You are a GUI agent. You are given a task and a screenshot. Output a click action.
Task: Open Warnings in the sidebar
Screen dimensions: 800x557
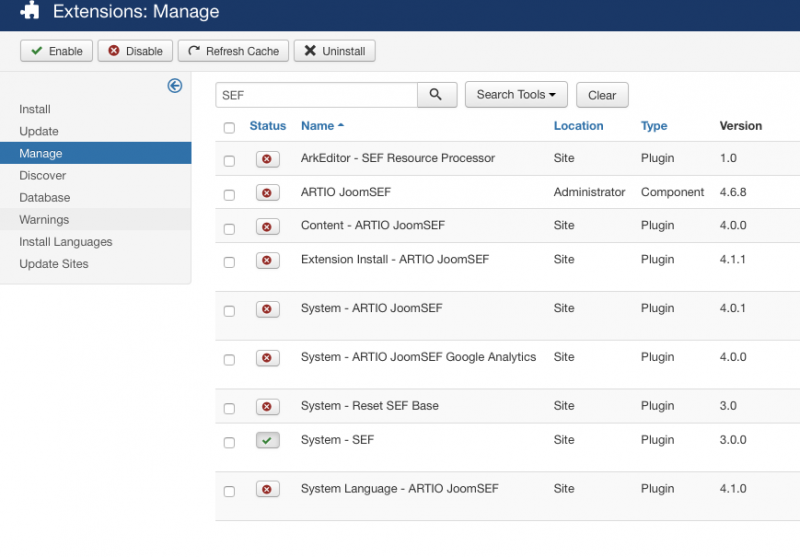click(x=95, y=219)
